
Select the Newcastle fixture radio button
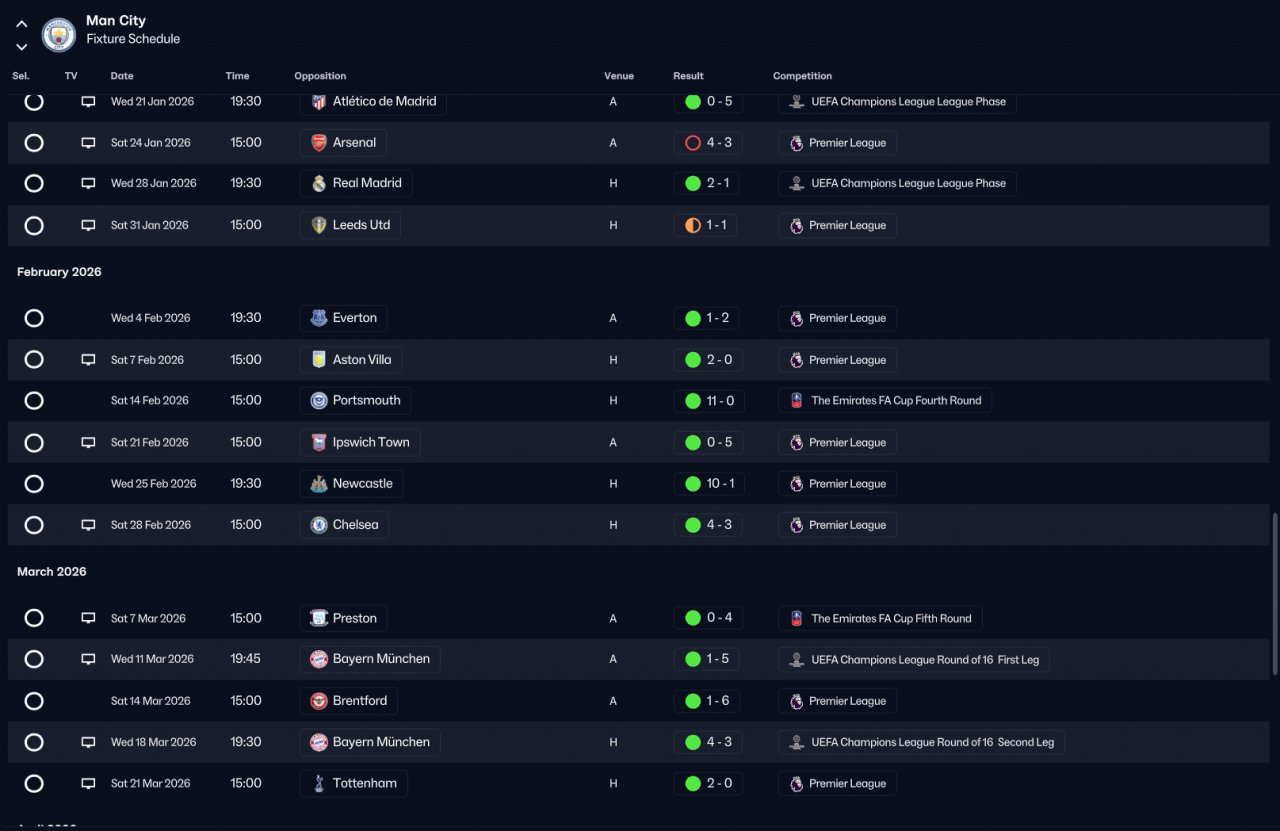(34, 484)
